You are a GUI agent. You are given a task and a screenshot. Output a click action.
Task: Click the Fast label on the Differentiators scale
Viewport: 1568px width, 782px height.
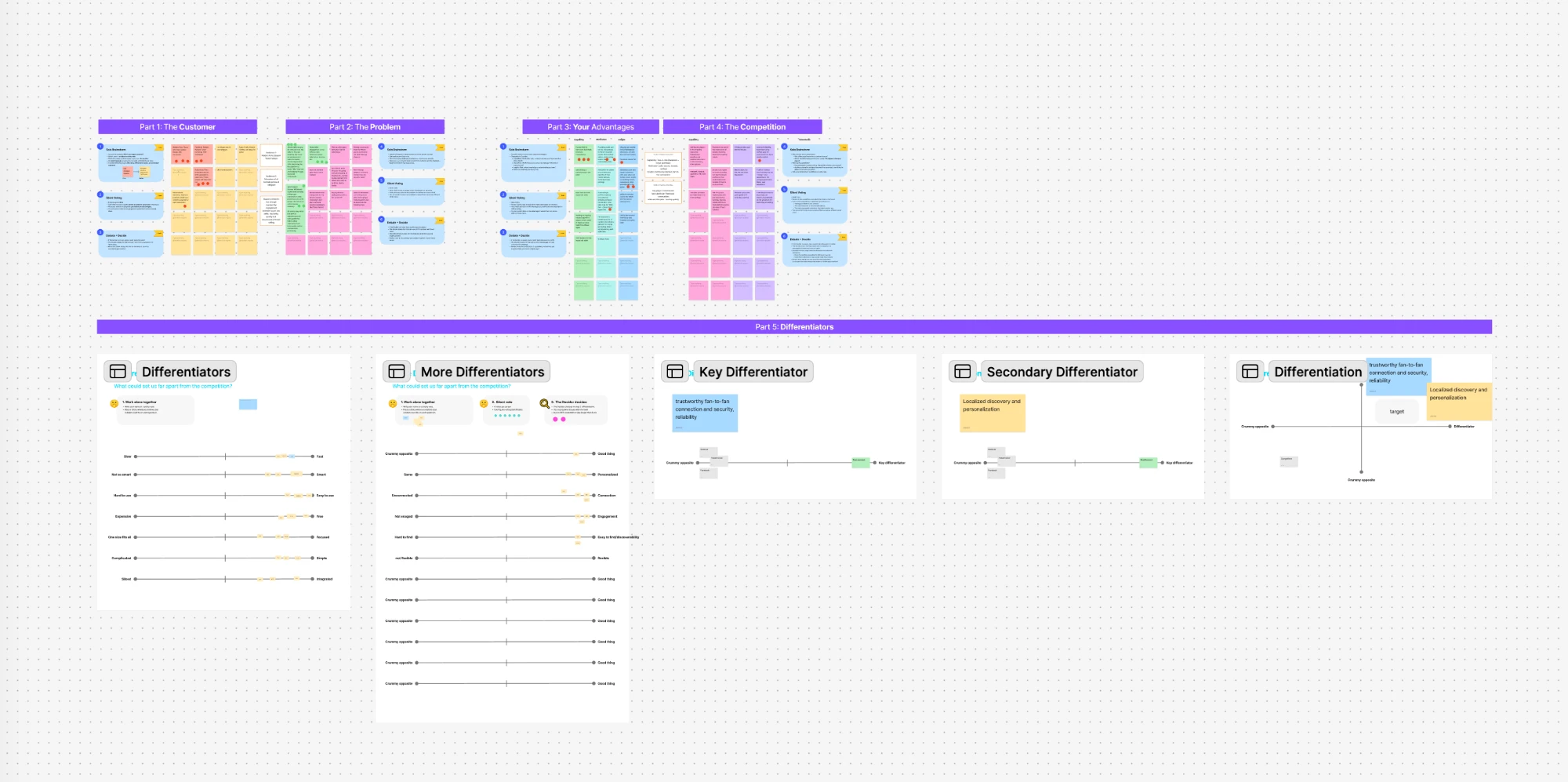click(320, 456)
